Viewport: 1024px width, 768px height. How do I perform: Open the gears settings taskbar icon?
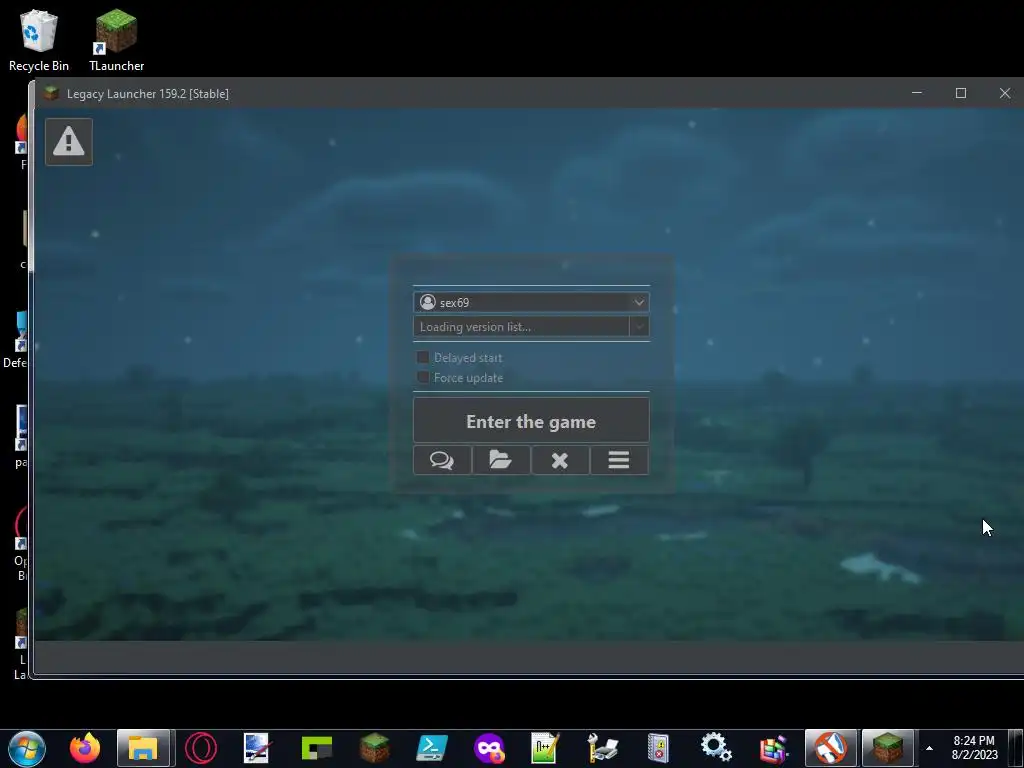[716, 748]
